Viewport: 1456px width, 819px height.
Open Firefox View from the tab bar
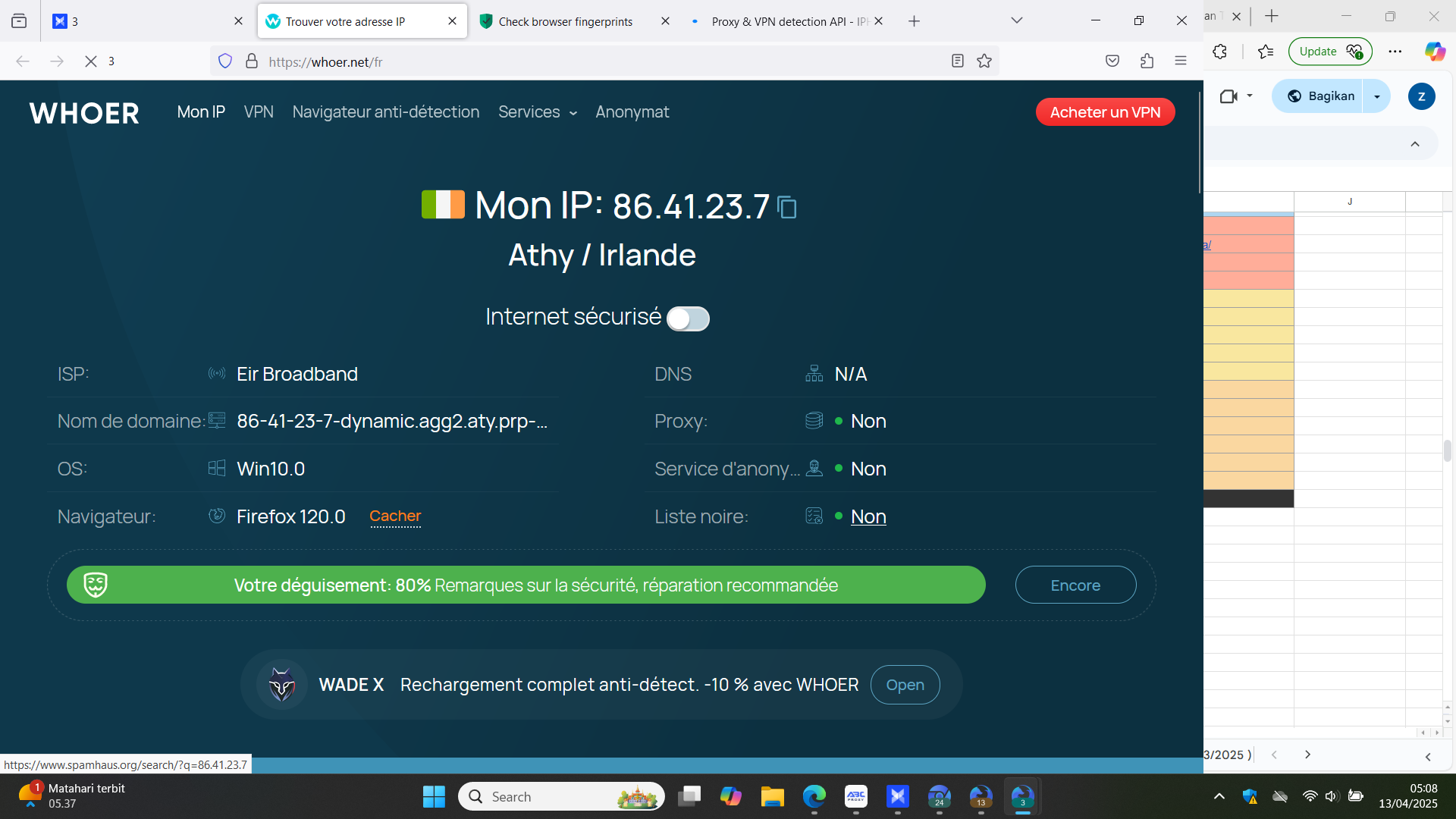pyautogui.click(x=19, y=21)
